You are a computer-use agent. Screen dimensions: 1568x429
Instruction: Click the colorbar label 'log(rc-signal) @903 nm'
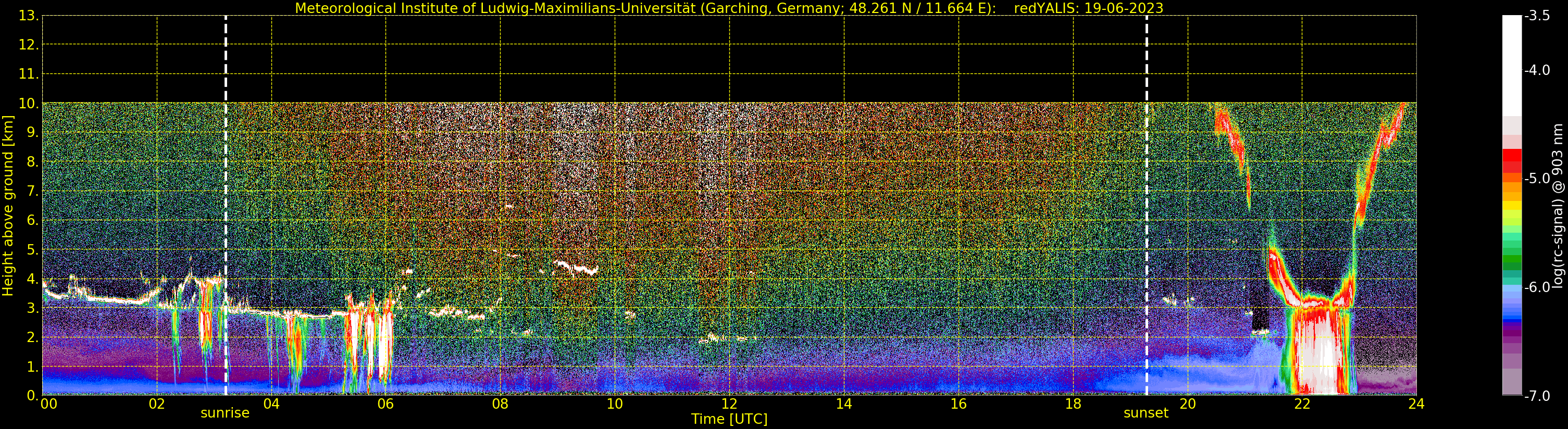[1558, 206]
